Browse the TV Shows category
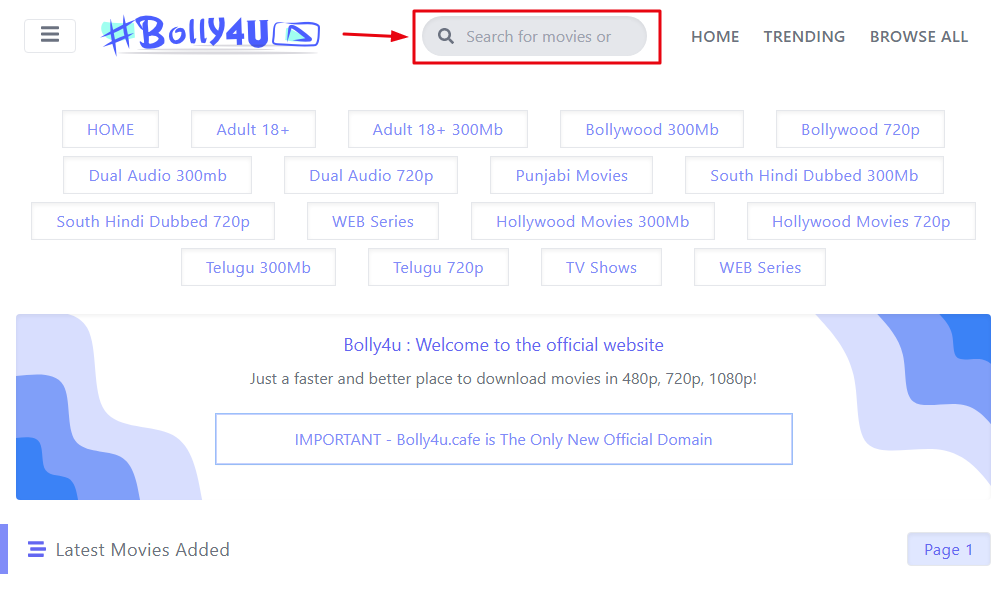 602,268
